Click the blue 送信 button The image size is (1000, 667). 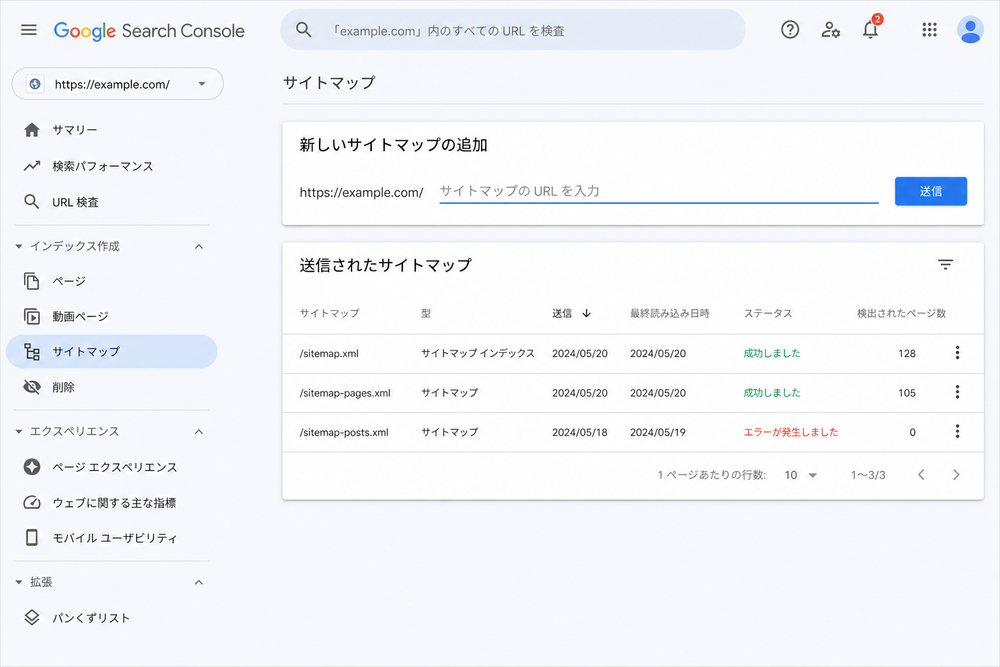[x=930, y=191]
